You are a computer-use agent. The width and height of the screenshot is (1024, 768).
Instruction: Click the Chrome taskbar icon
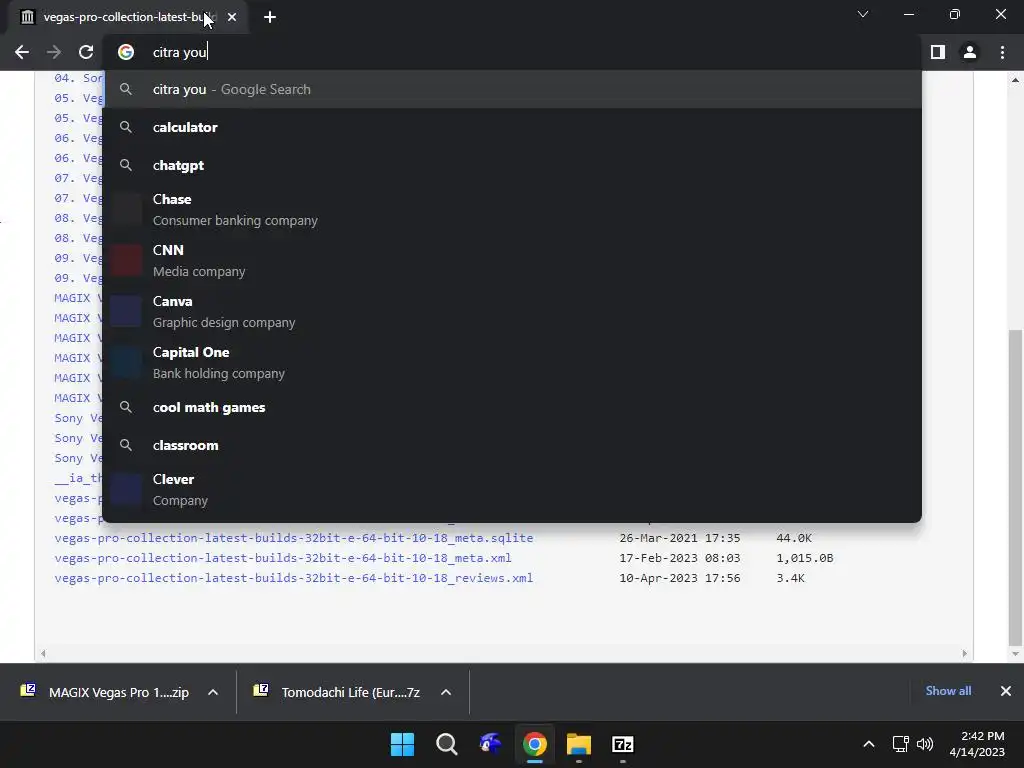[535, 744]
